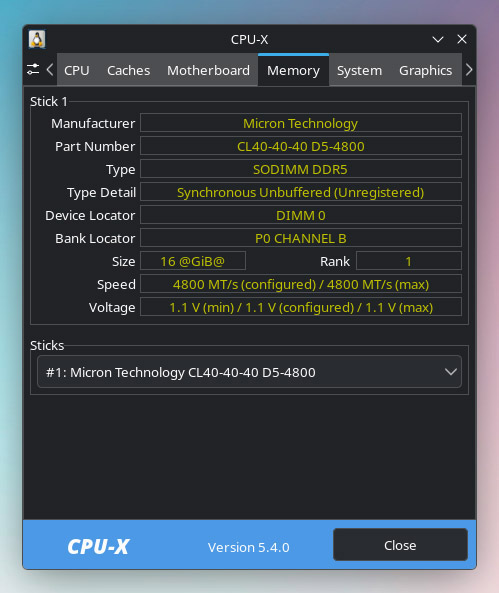Click the Device Locator label
This screenshot has width=499, height=593.
click(90, 216)
